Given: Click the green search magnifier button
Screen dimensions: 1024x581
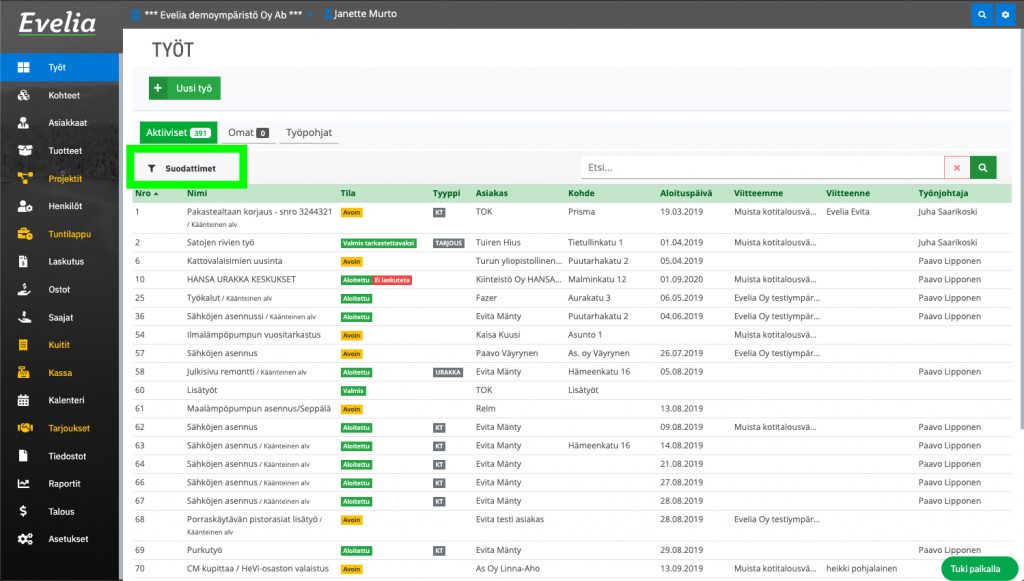Looking at the screenshot, I should [x=983, y=168].
